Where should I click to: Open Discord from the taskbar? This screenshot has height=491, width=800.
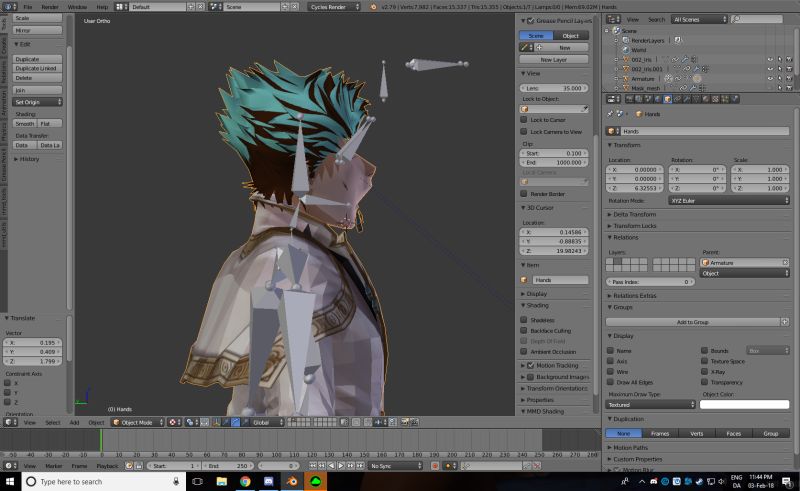(x=268, y=481)
